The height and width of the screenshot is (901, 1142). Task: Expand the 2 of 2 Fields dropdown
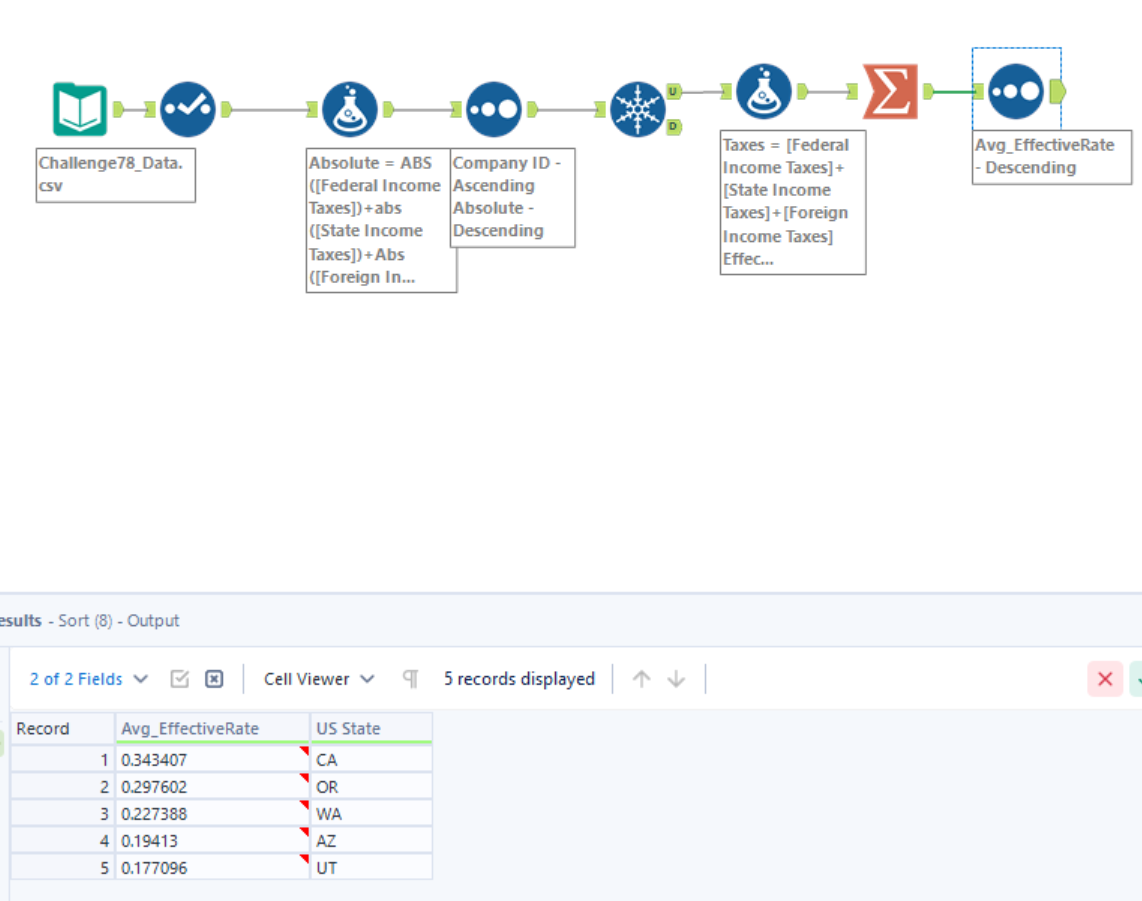pos(89,679)
